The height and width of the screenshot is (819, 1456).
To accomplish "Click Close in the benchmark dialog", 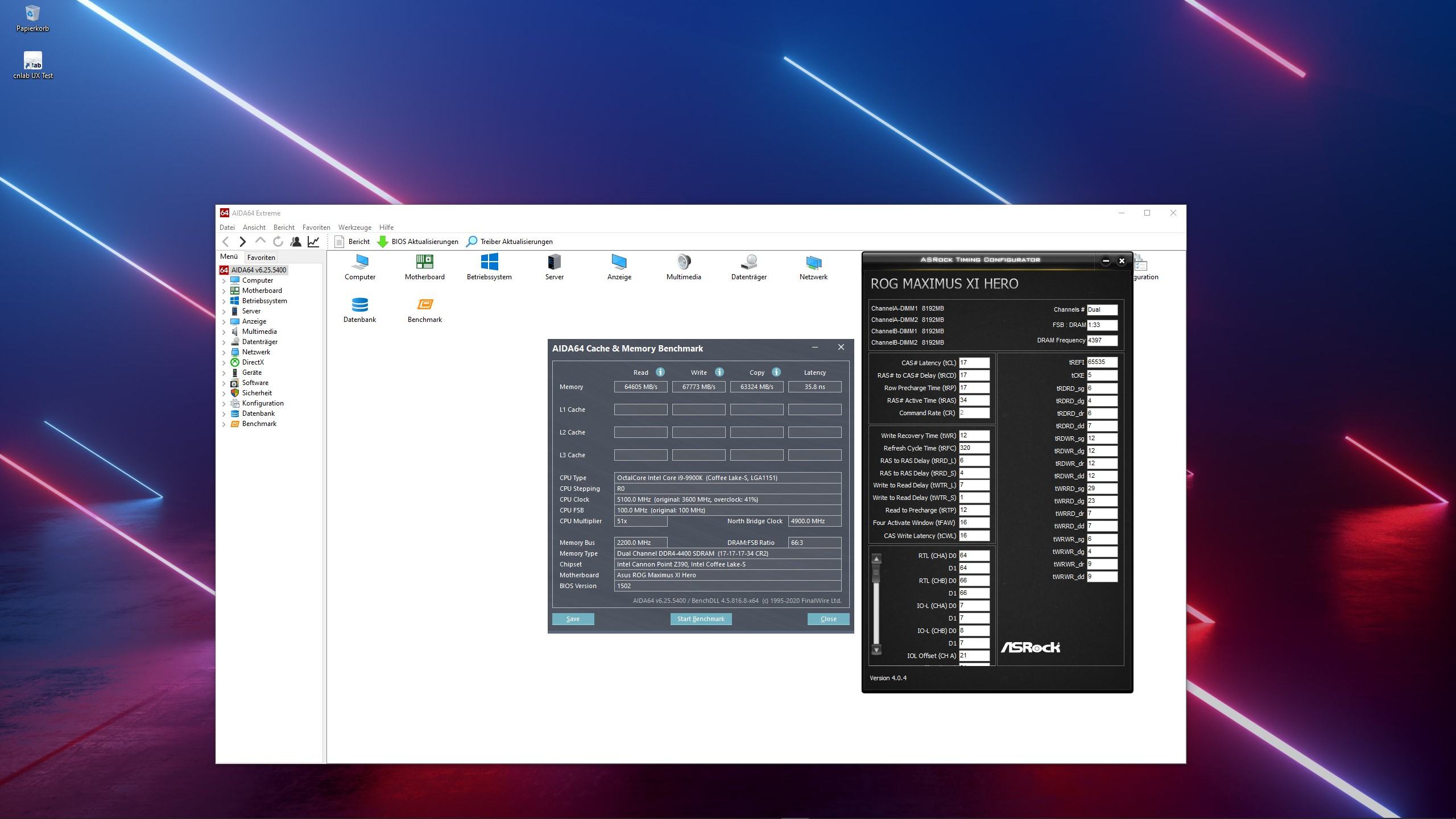I will (829, 619).
